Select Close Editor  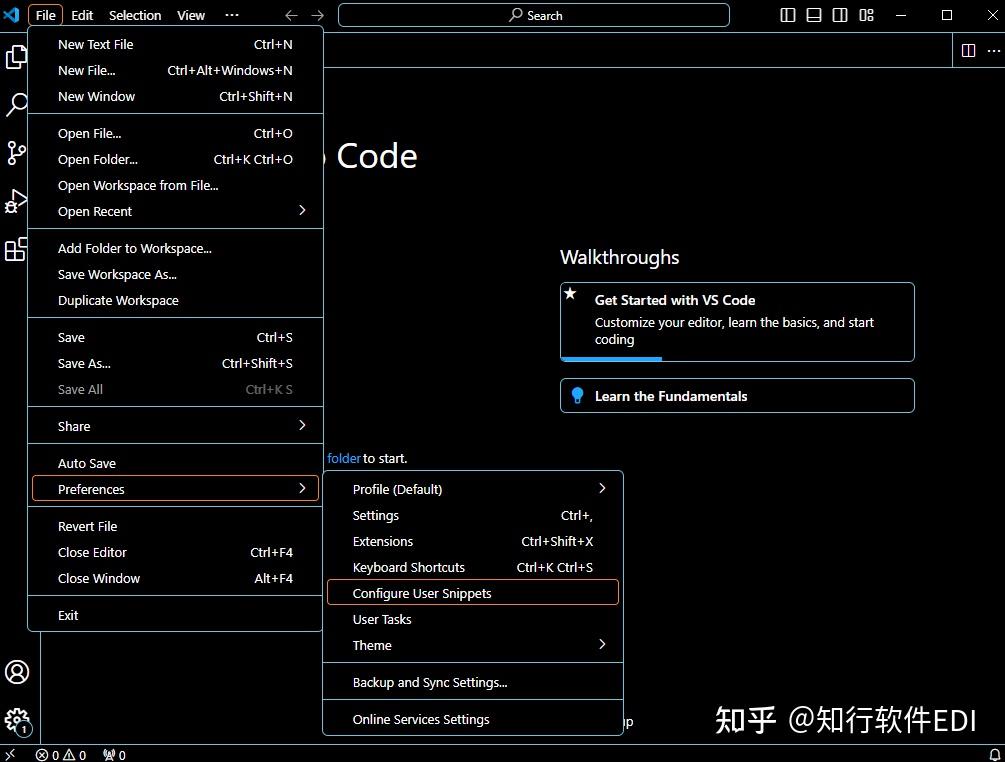pyautogui.click(x=175, y=552)
